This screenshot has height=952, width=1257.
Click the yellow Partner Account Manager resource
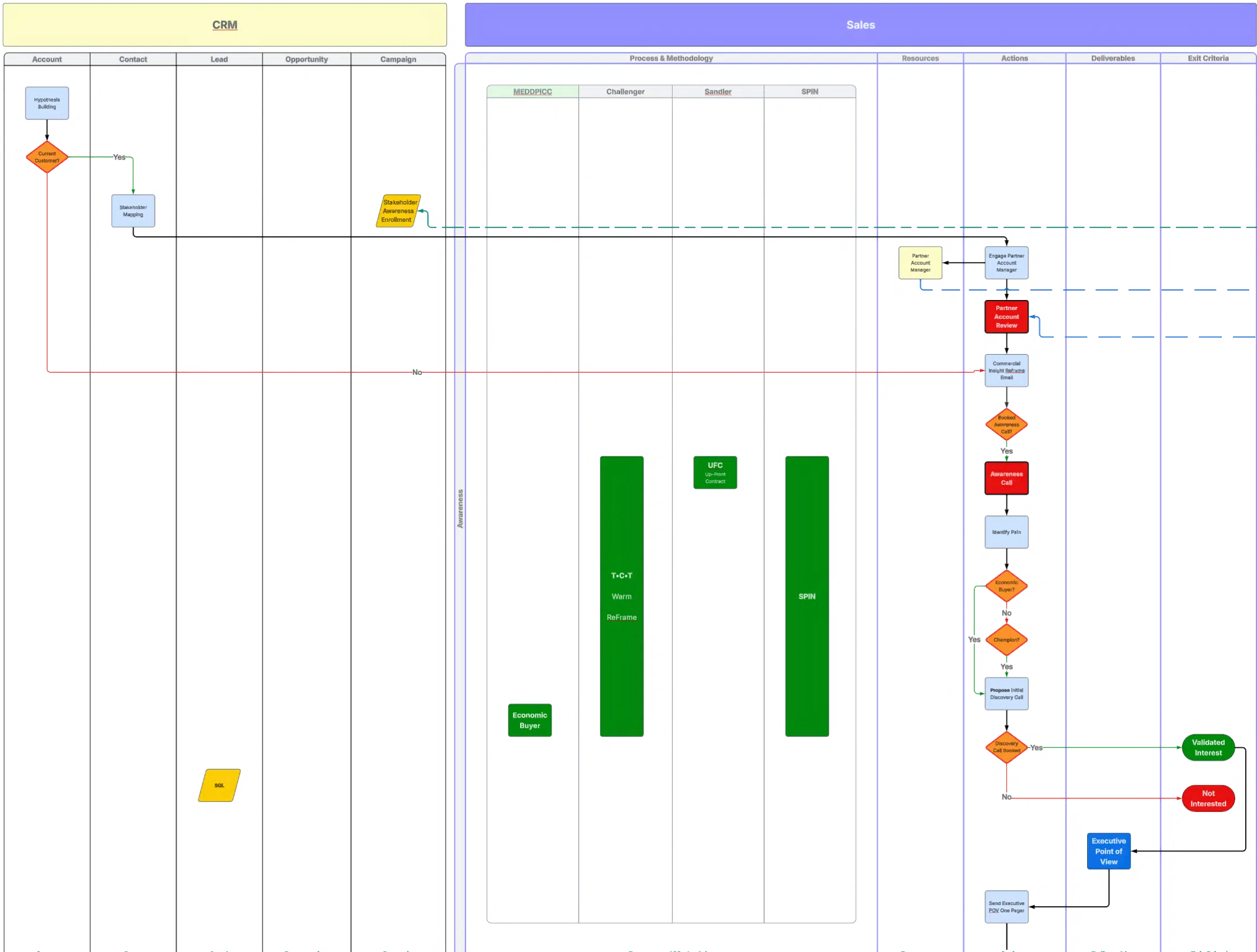point(920,263)
